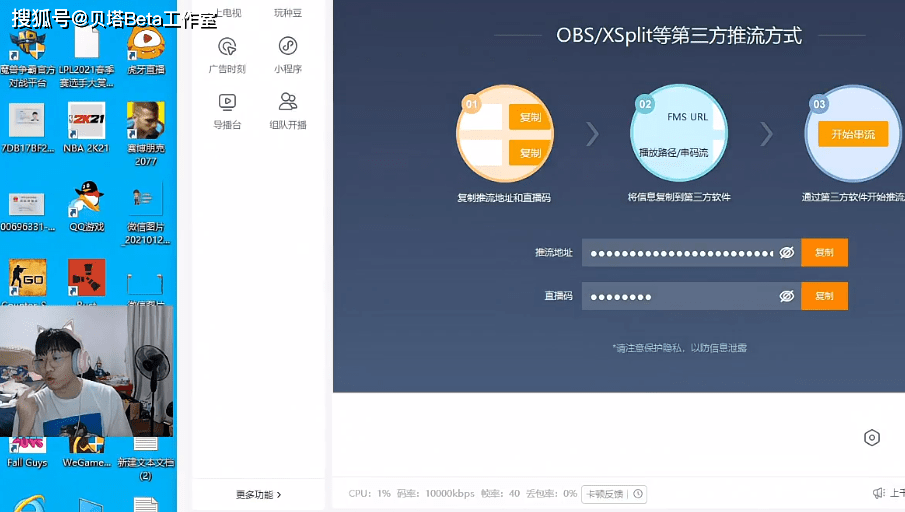Click the CPU: 1% status text
The width and height of the screenshot is (905, 512).
click(369, 494)
